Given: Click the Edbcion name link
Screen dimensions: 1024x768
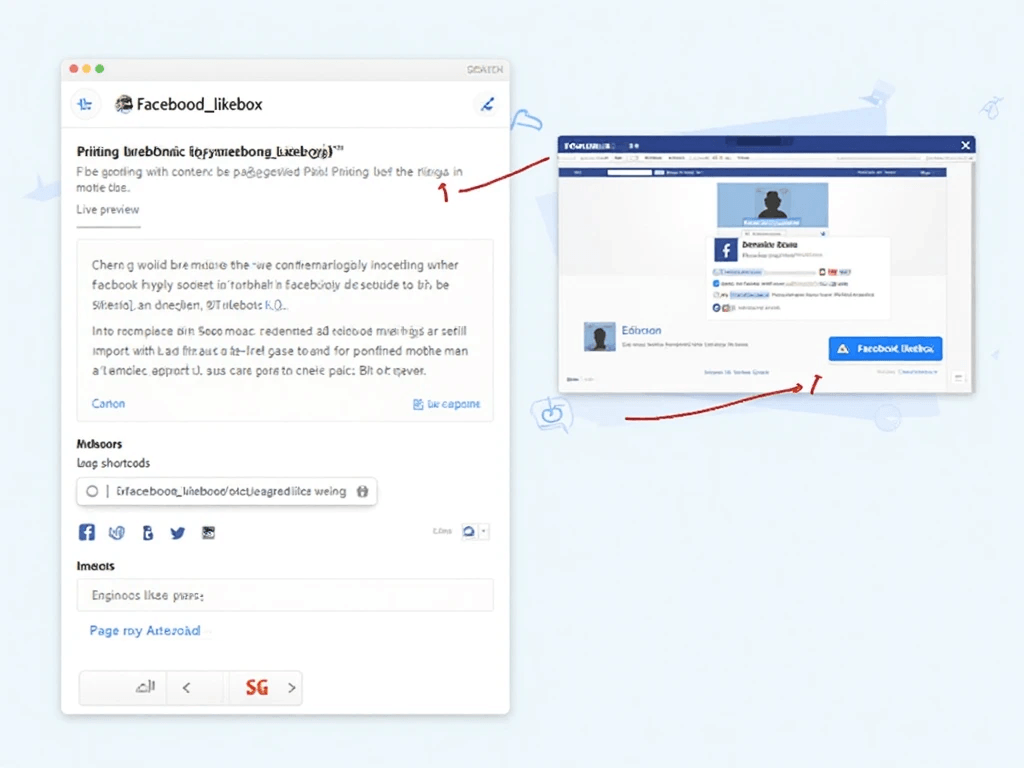Looking at the screenshot, I should (641, 330).
